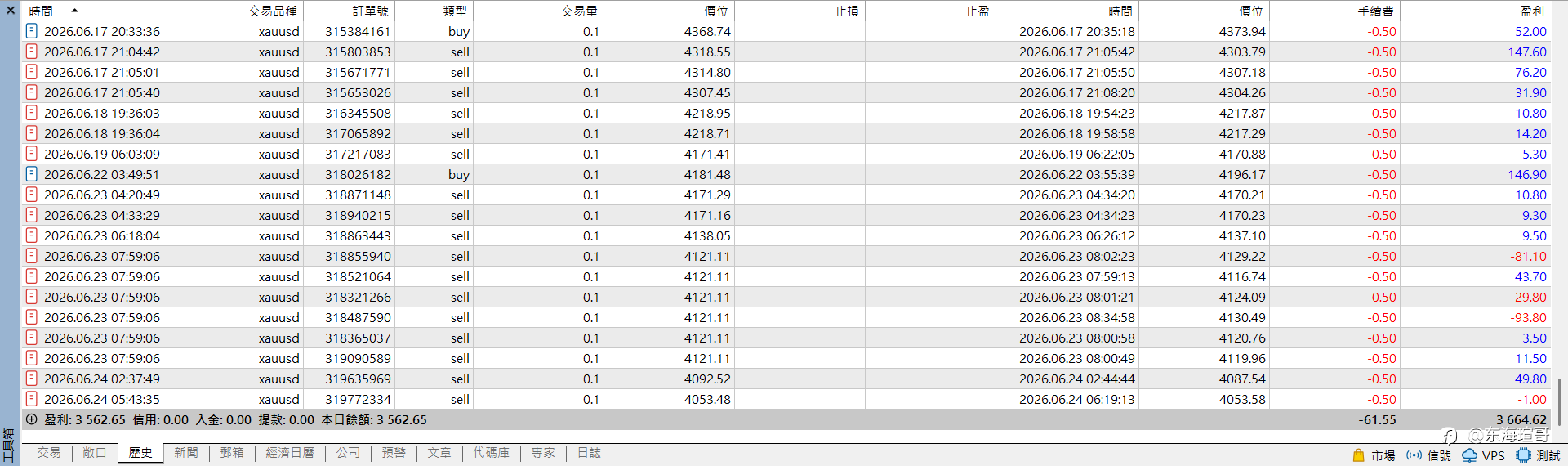Open the 公司 tab
1568x466 pixels.
pos(348,453)
